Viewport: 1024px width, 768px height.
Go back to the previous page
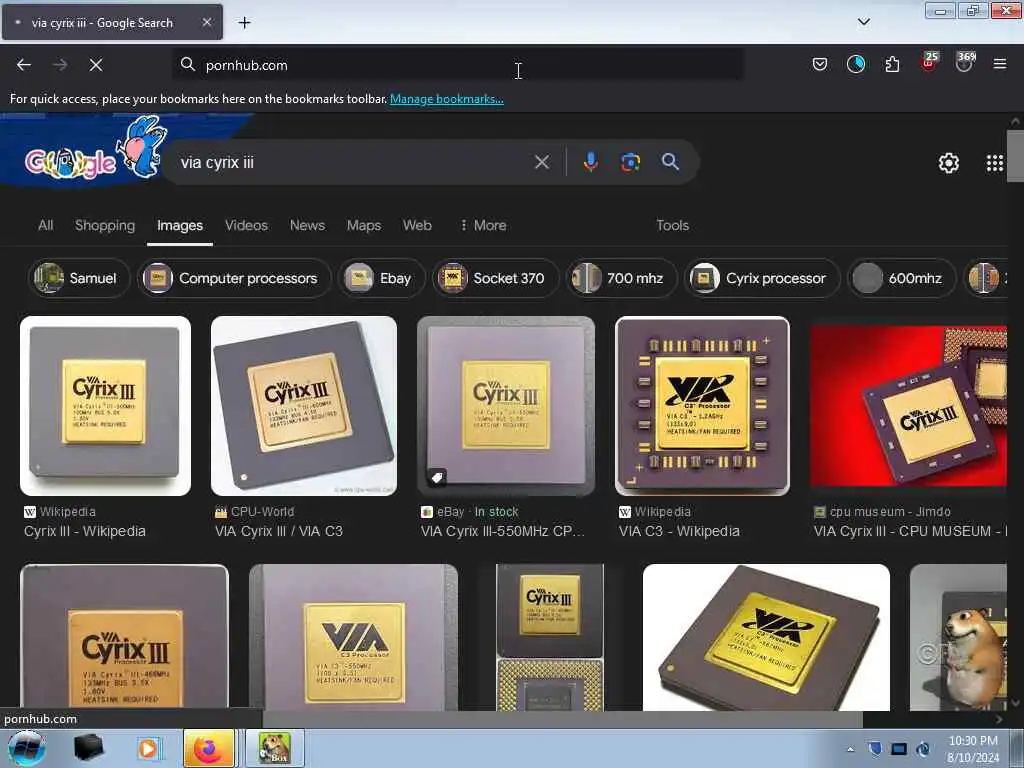[x=24, y=65]
